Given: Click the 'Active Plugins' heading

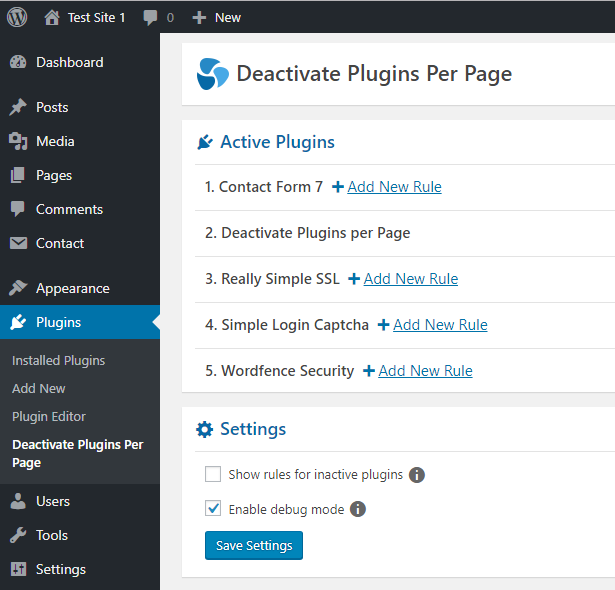Looking at the screenshot, I should point(277,142).
